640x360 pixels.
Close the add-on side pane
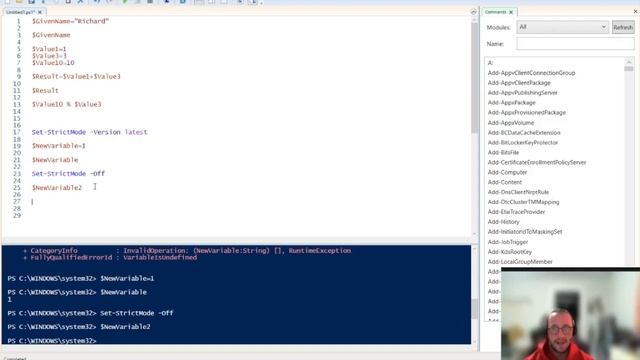(x=636, y=11)
